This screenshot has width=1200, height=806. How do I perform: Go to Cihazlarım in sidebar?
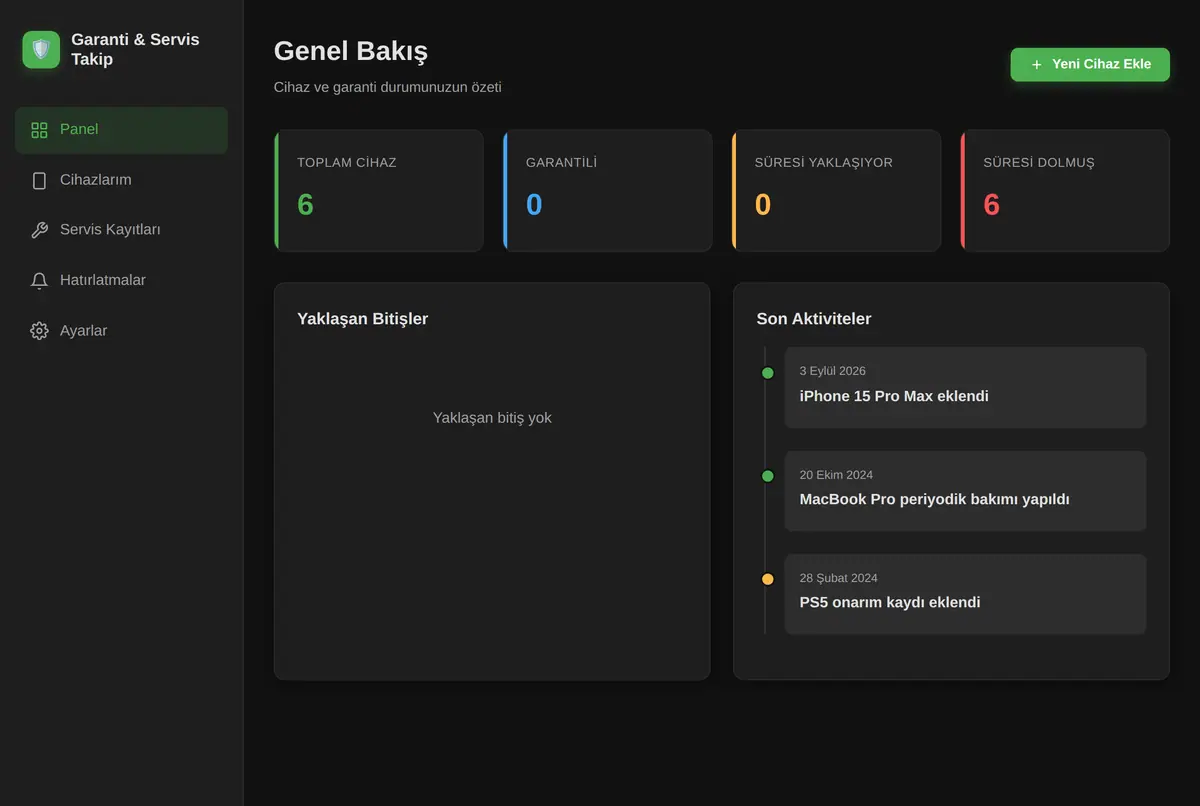point(121,180)
